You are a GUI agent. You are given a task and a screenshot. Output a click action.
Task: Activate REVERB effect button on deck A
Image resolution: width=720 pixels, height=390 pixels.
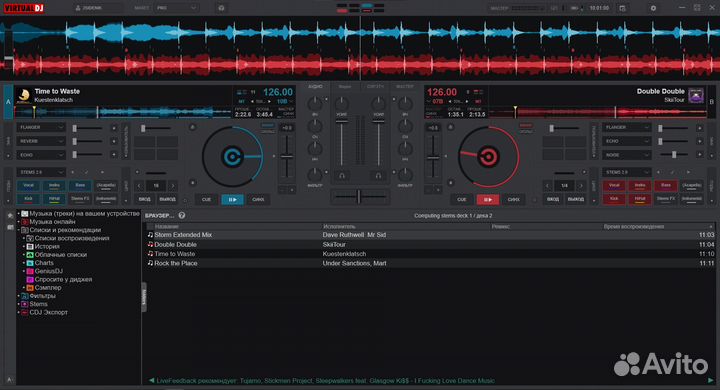pyautogui.click(x=114, y=141)
